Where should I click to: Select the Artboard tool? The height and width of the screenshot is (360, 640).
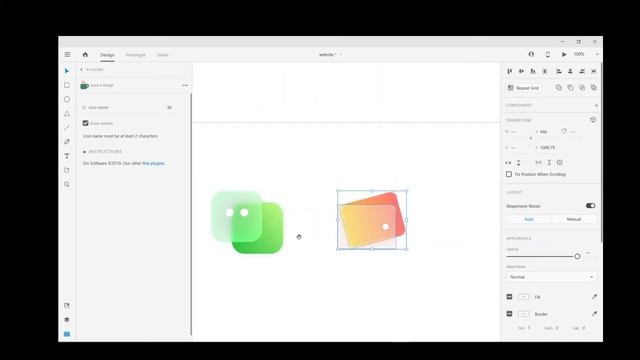(x=67, y=170)
